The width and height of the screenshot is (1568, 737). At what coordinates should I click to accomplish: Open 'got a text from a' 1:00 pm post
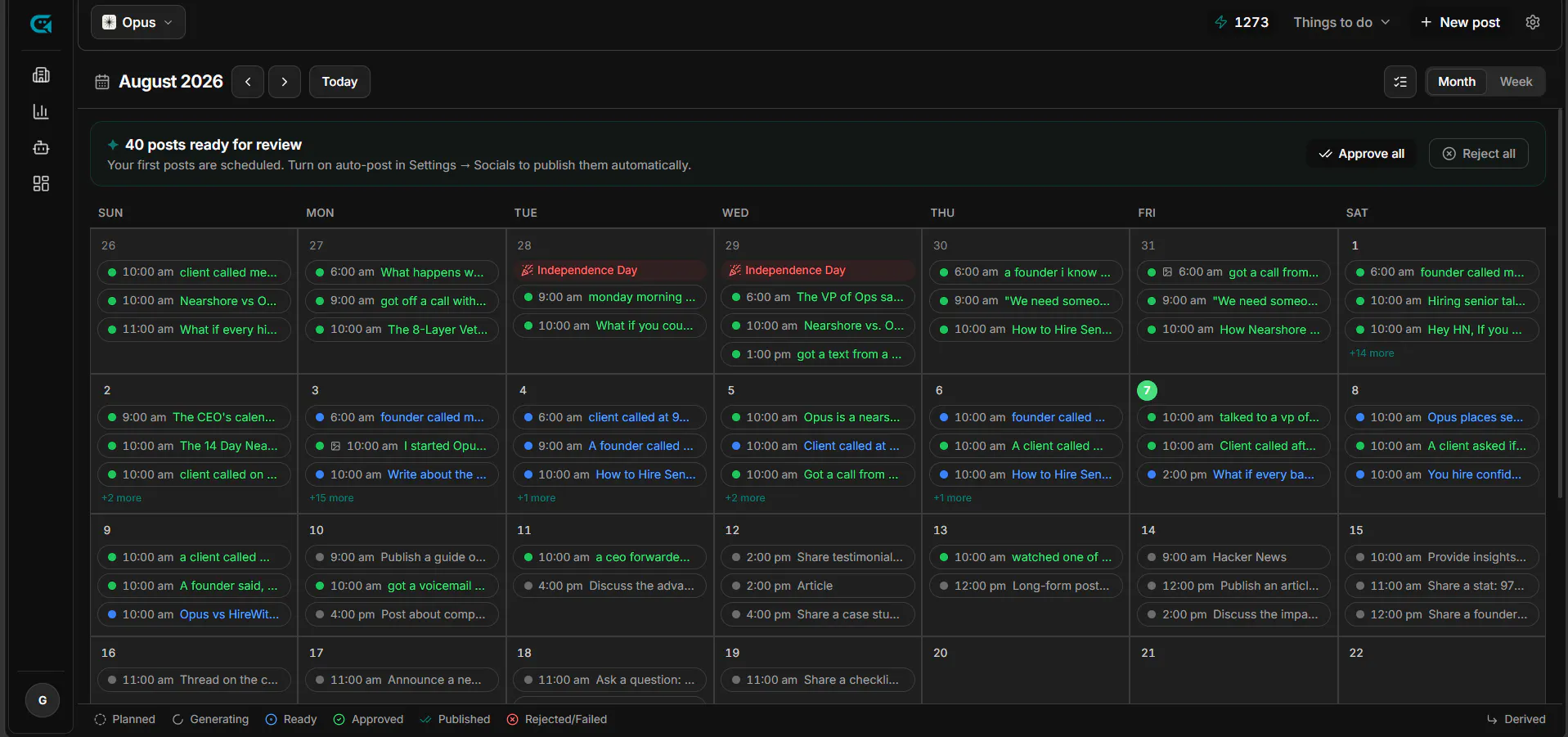(x=817, y=354)
